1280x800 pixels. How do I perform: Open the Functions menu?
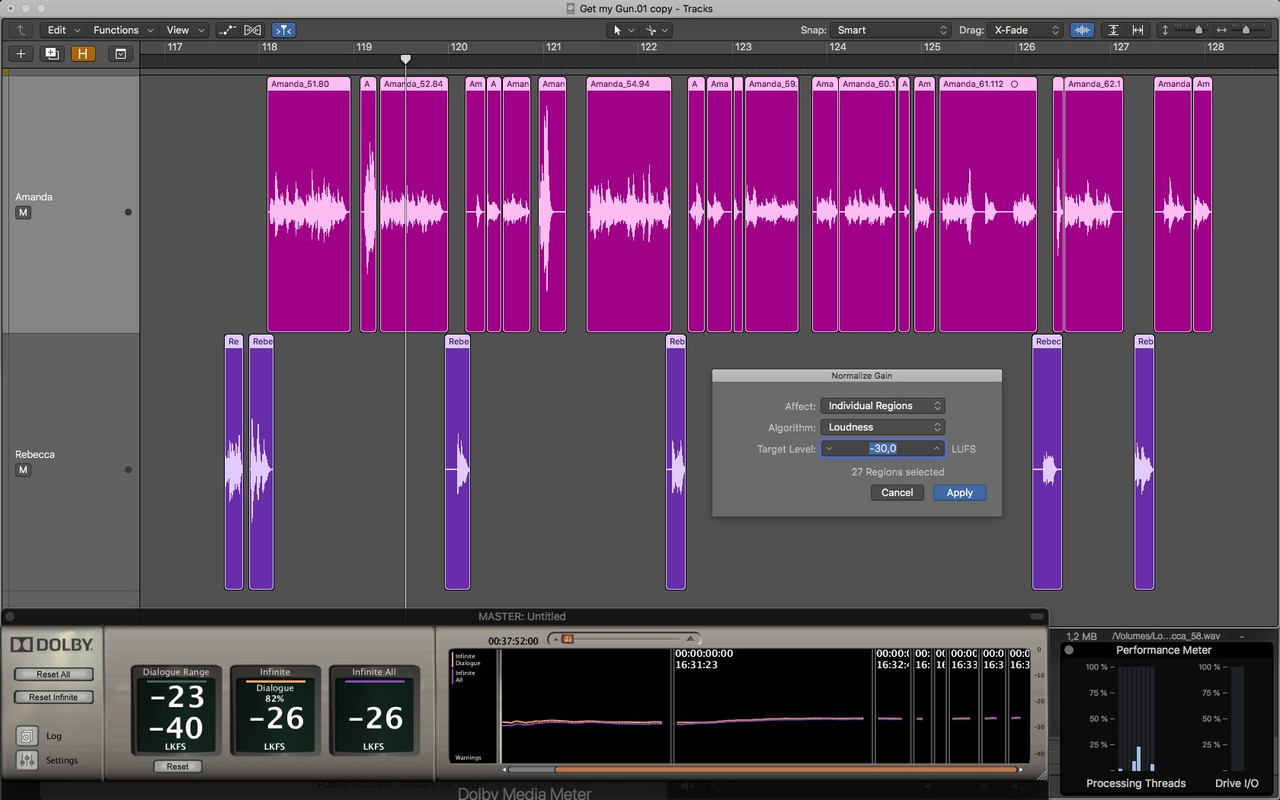[x=121, y=30]
